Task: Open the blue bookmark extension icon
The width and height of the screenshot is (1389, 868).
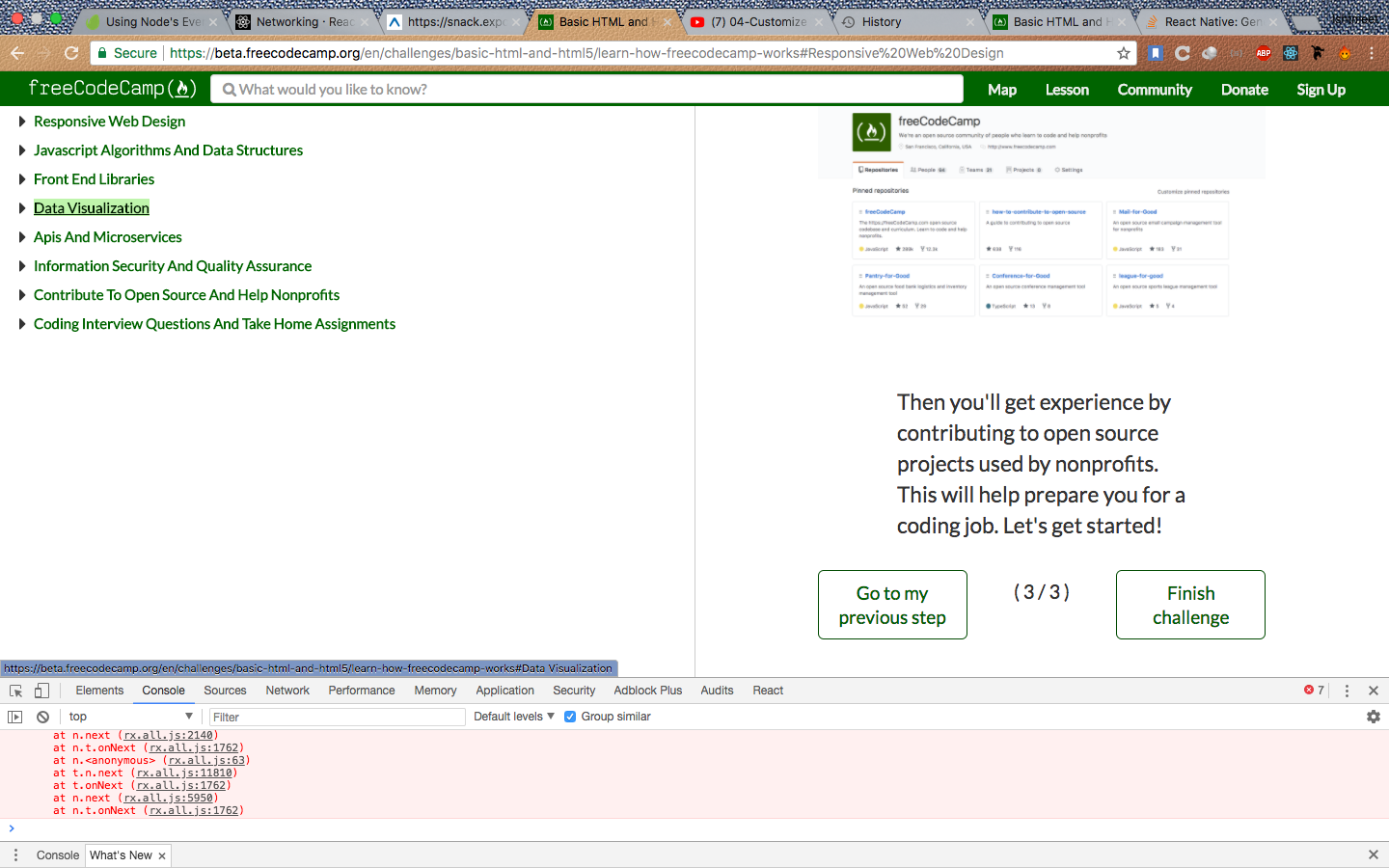Action: pyautogui.click(x=1155, y=53)
